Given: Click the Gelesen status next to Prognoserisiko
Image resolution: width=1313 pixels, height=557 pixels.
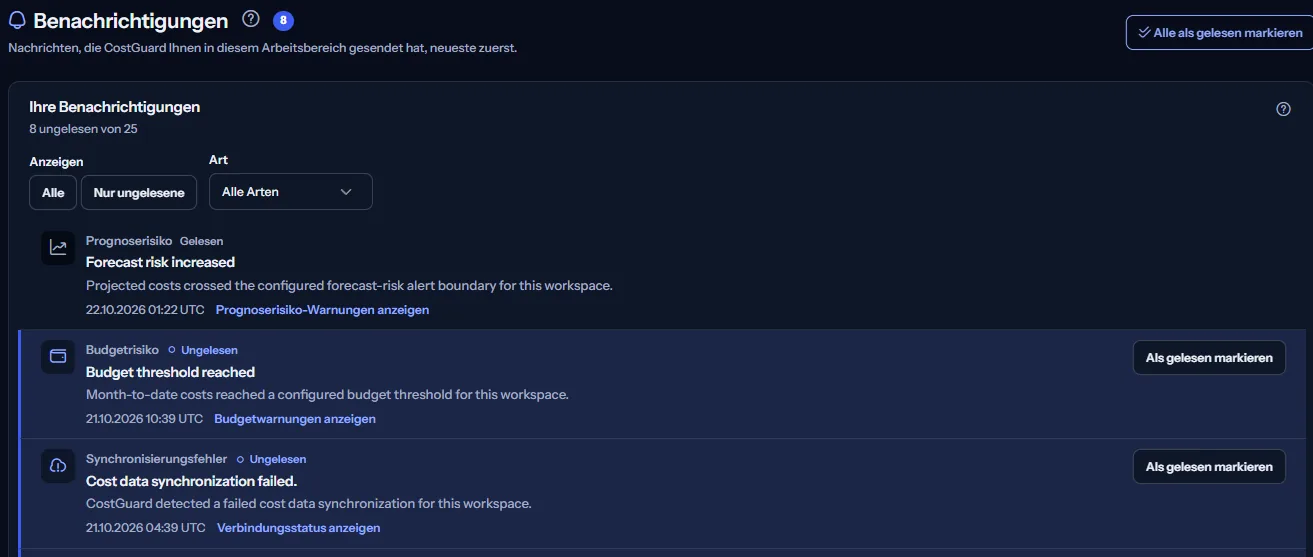Looking at the screenshot, I should (x=201, y=241).
